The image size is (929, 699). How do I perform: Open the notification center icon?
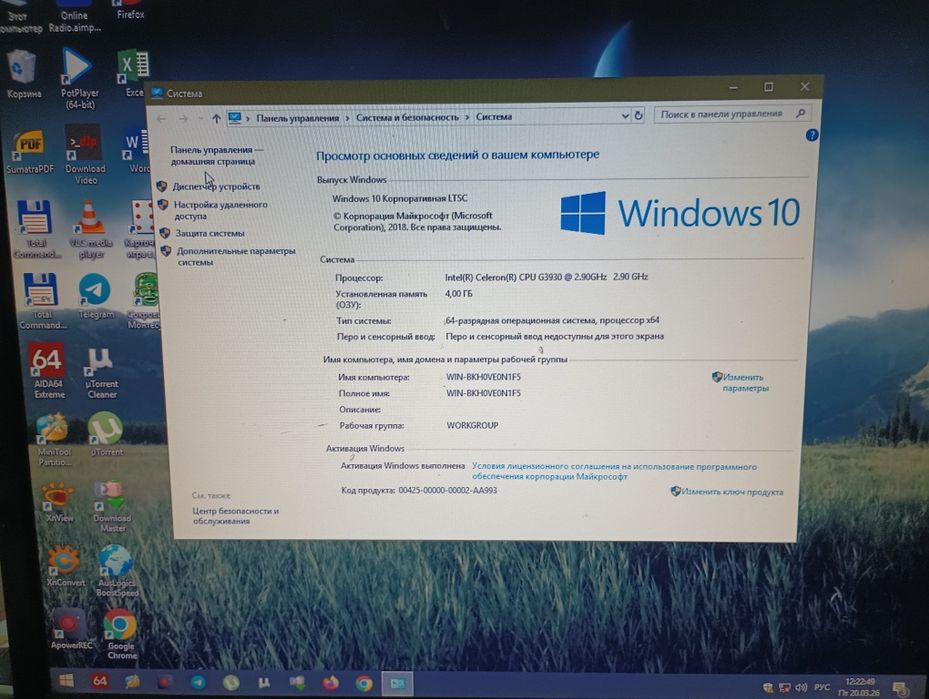pos(901,689)
